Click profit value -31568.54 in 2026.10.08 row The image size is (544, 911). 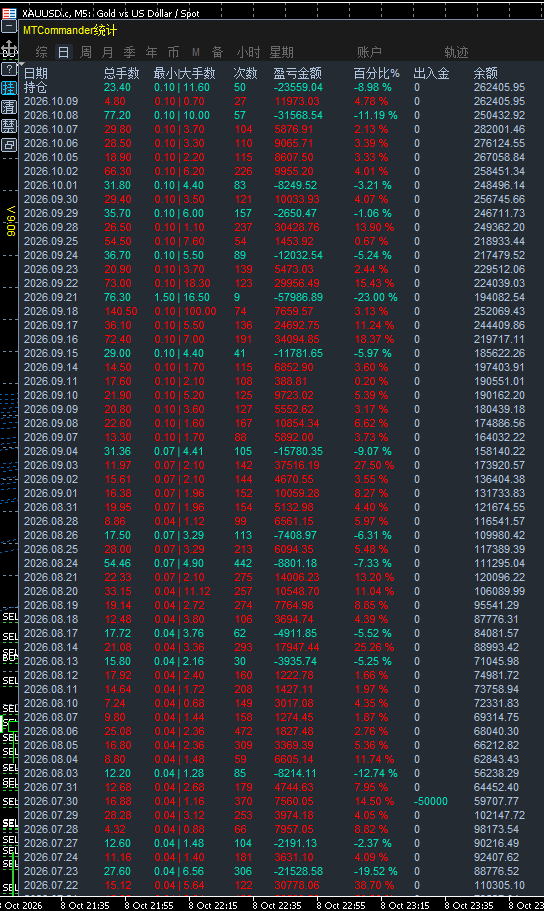(x=298, y=115)
